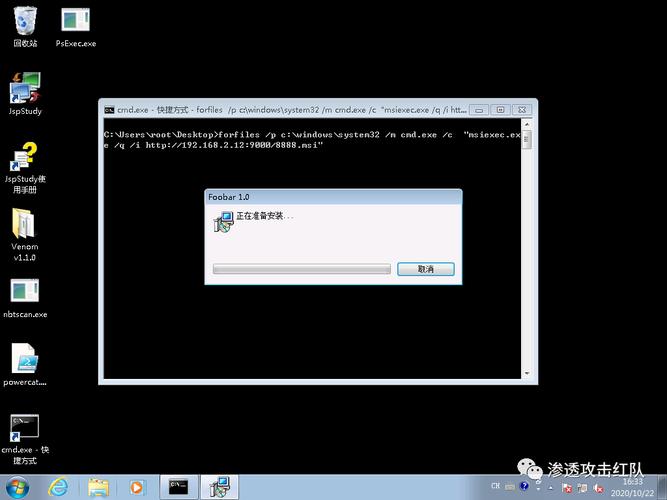Click the on-screen keyboard tray icon

tap(510, 486)
